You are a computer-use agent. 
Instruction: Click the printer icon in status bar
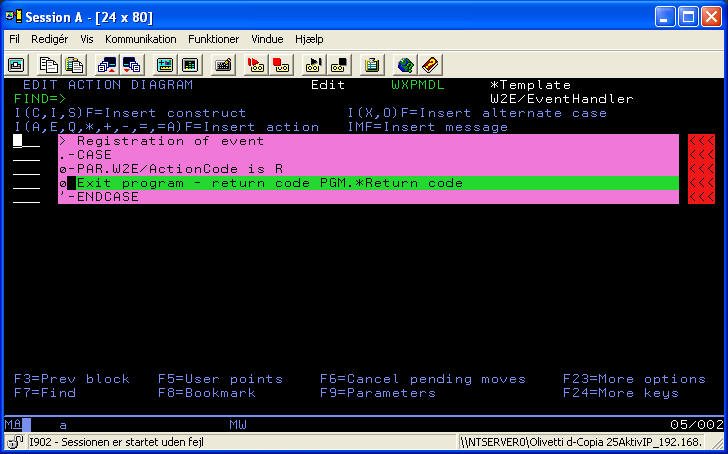(x=15, y=442)
